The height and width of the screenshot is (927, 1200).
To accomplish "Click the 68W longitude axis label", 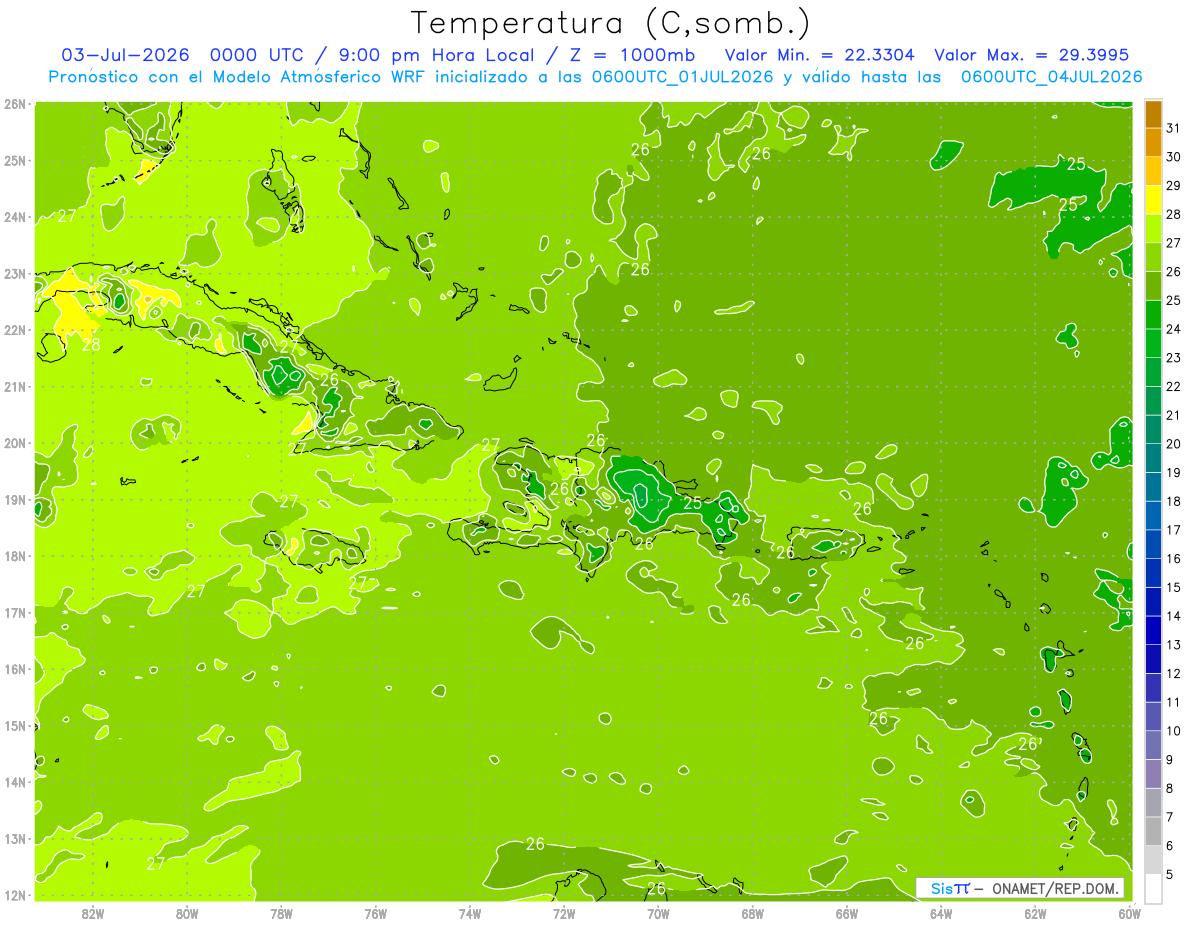I will (753, 913).
